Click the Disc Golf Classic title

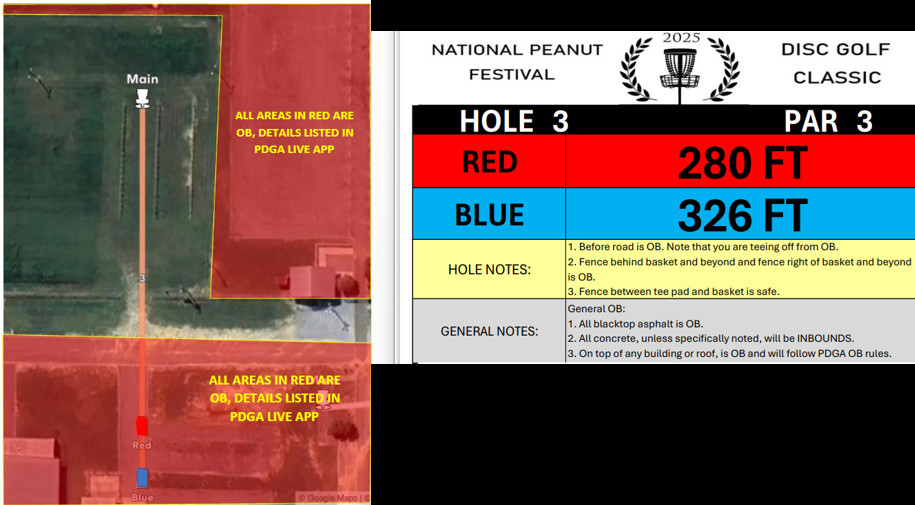(830, 62)
